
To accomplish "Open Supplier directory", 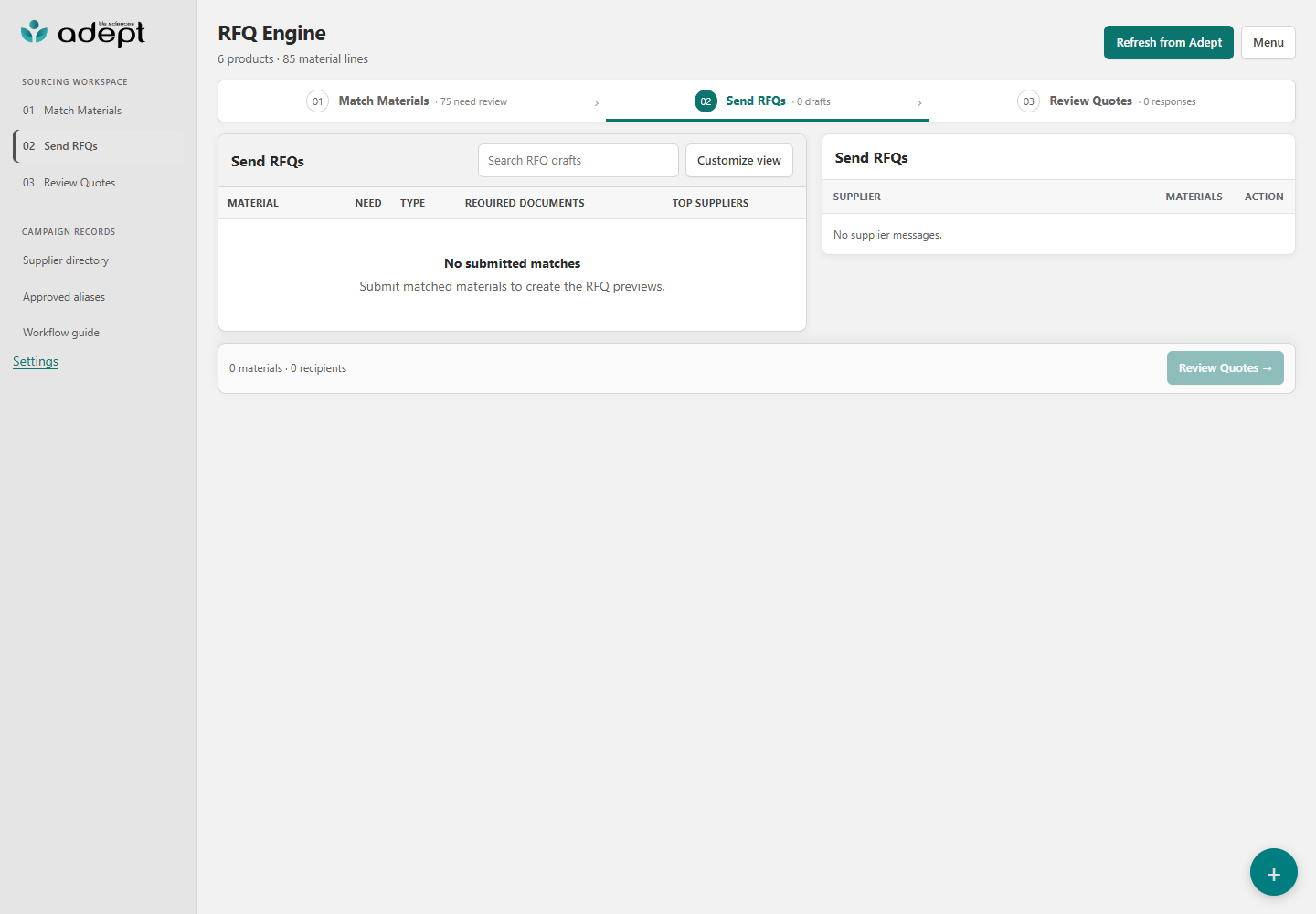I will 98,260.
